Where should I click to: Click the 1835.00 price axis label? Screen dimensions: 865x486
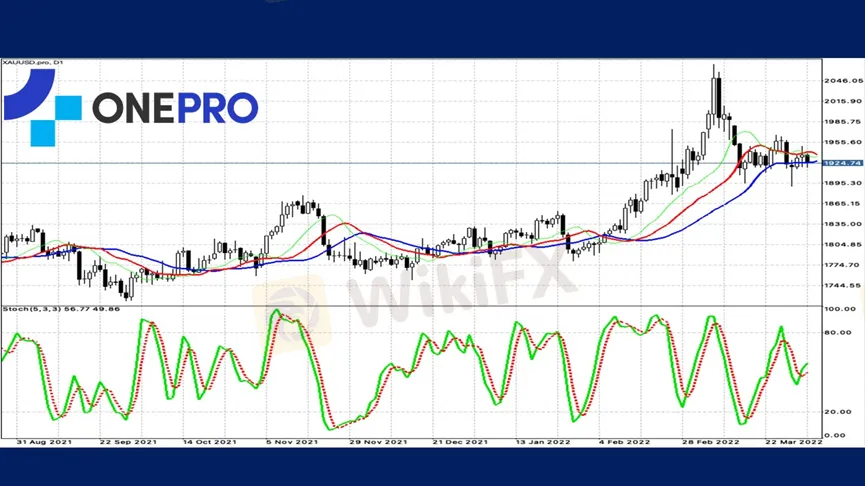pos(842,224)
